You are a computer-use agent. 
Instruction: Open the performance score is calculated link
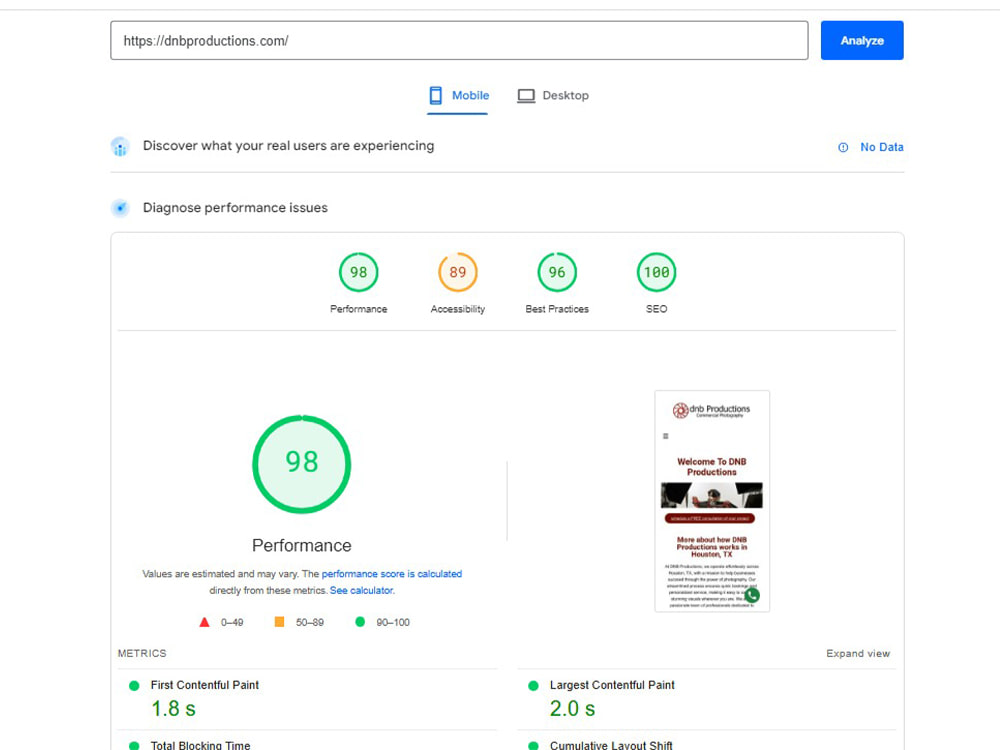click(x=392, y=574)
